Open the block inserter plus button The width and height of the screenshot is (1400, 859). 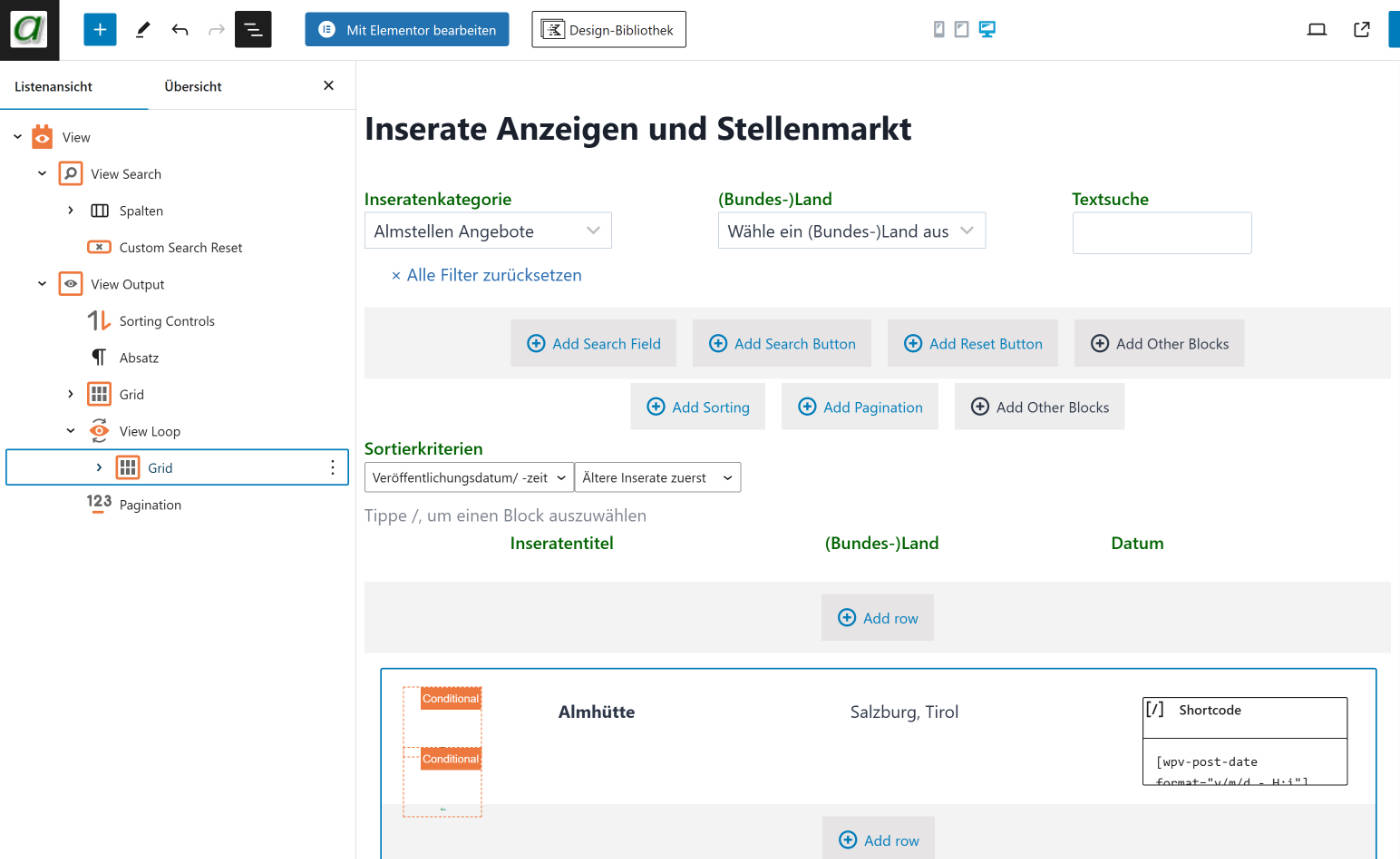pos(100,30)
